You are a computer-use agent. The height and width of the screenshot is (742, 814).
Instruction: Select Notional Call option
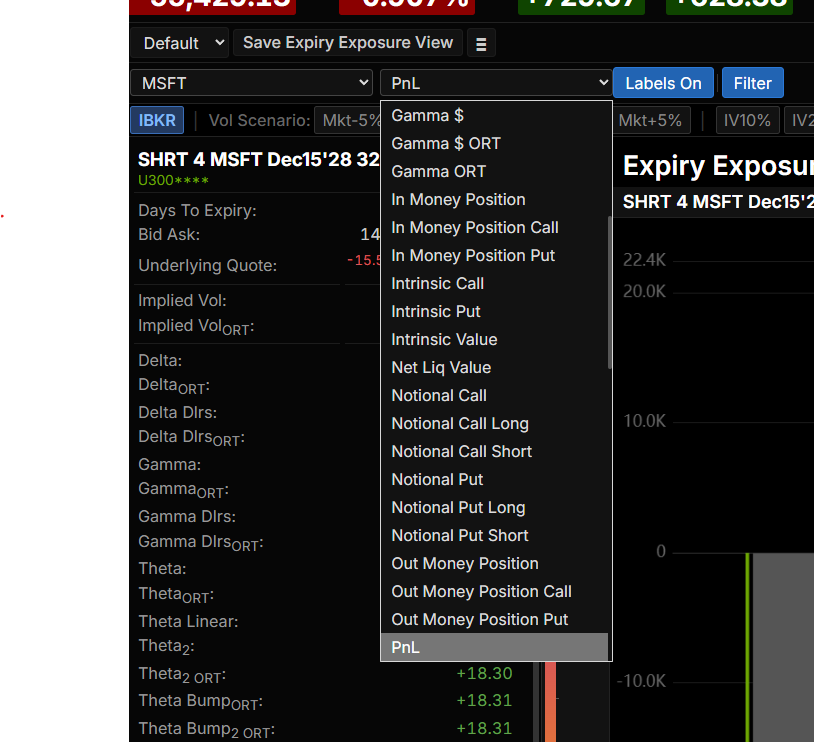494,396
